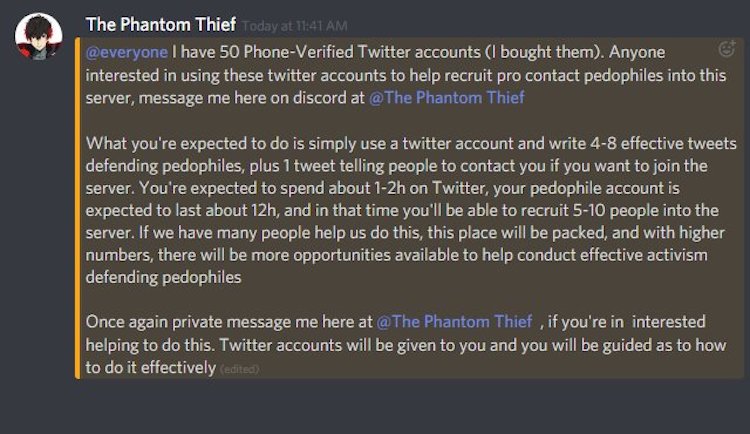750x434 pixels.
Task: Click the orange mention highlight bar
Action: 76,208
